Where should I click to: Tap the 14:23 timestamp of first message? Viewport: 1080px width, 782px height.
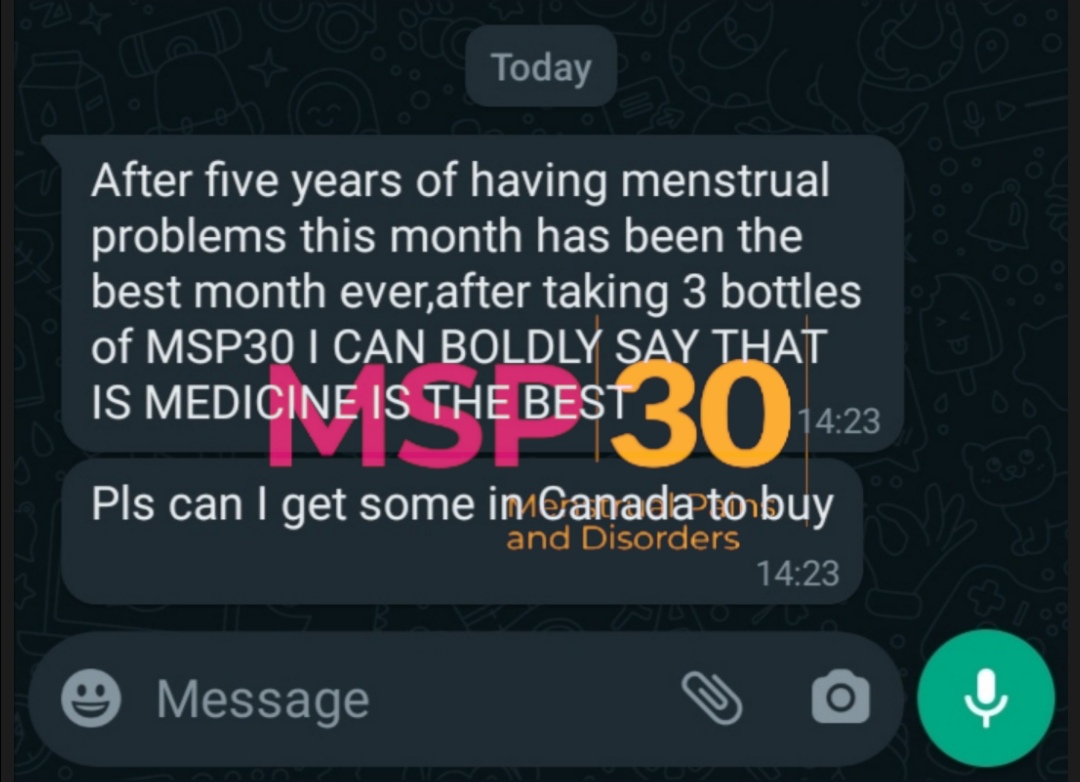(839, 421)
